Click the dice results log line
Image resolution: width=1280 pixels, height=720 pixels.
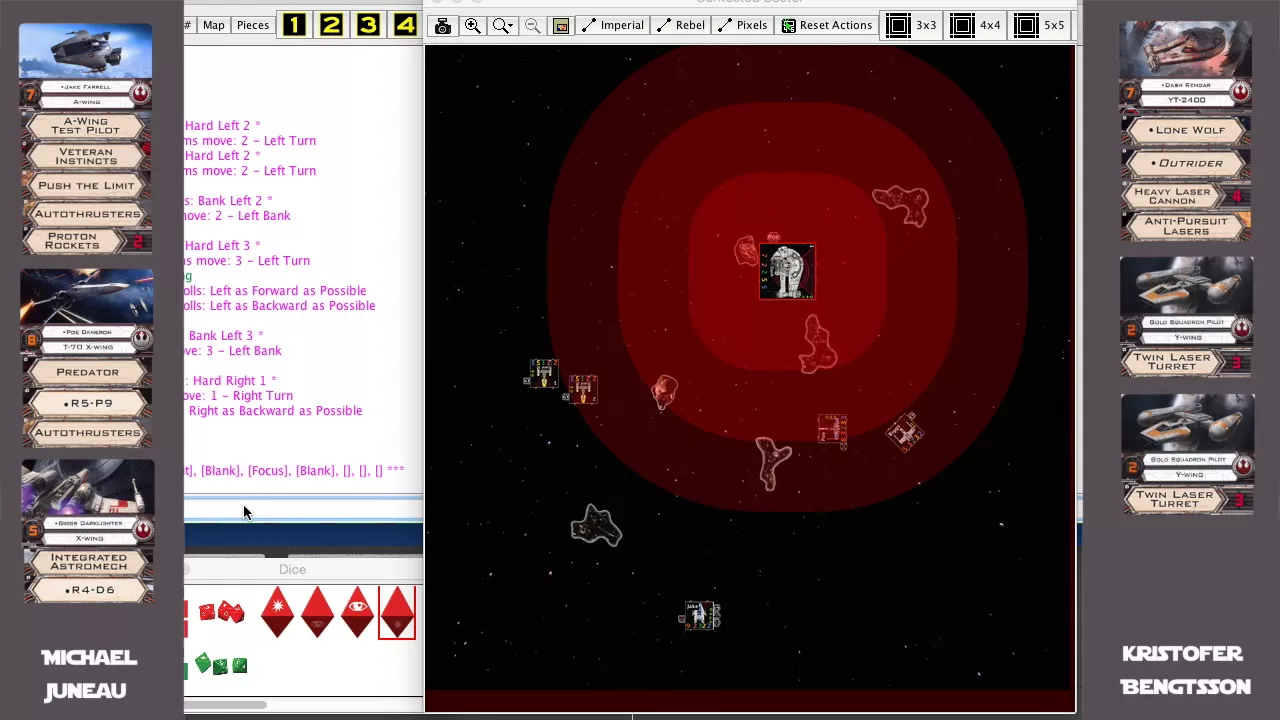(295, 471)
